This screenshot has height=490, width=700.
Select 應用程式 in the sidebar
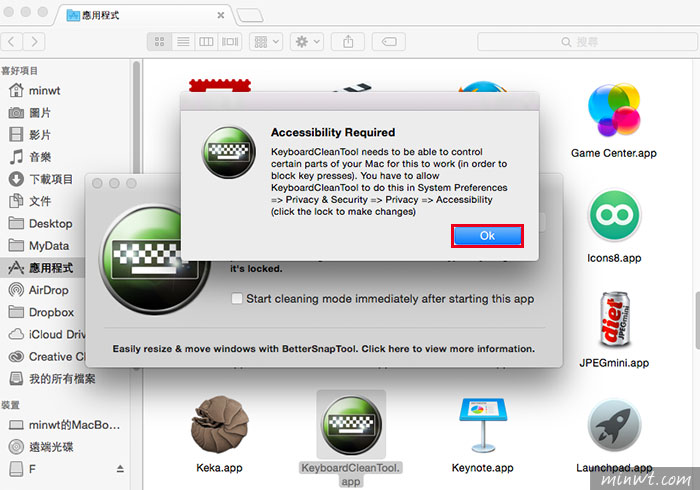click(42, 268)
